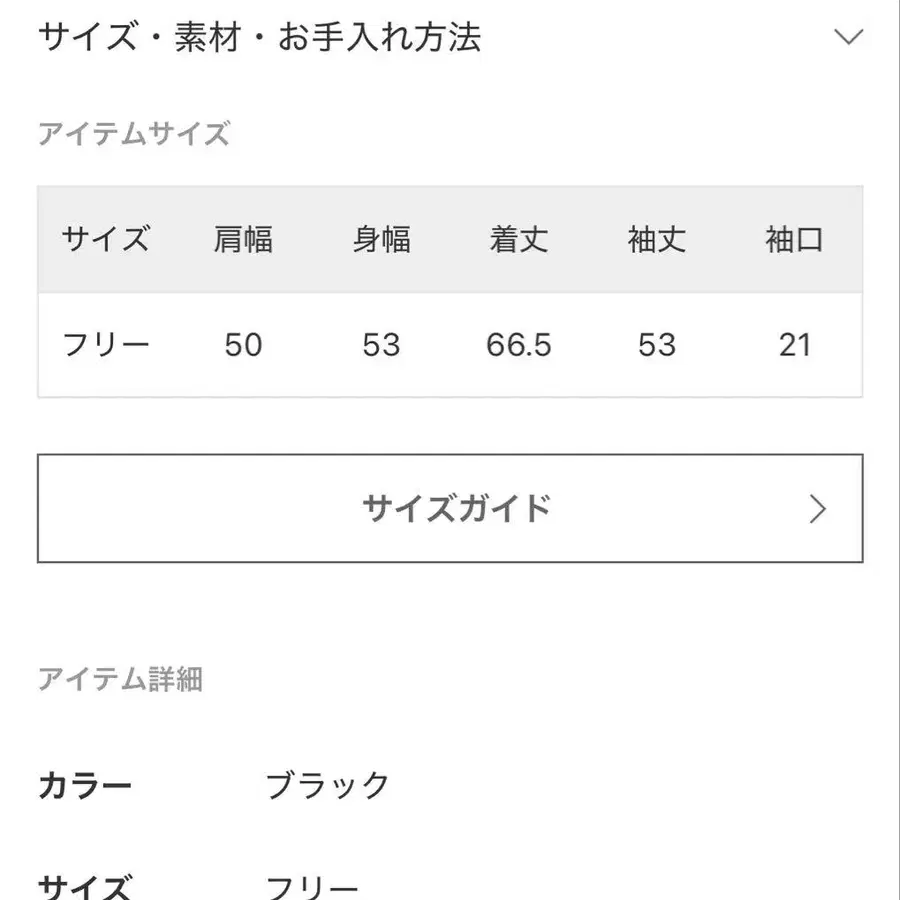
Task: Select the ブラック color value
Action: point(327,785)
